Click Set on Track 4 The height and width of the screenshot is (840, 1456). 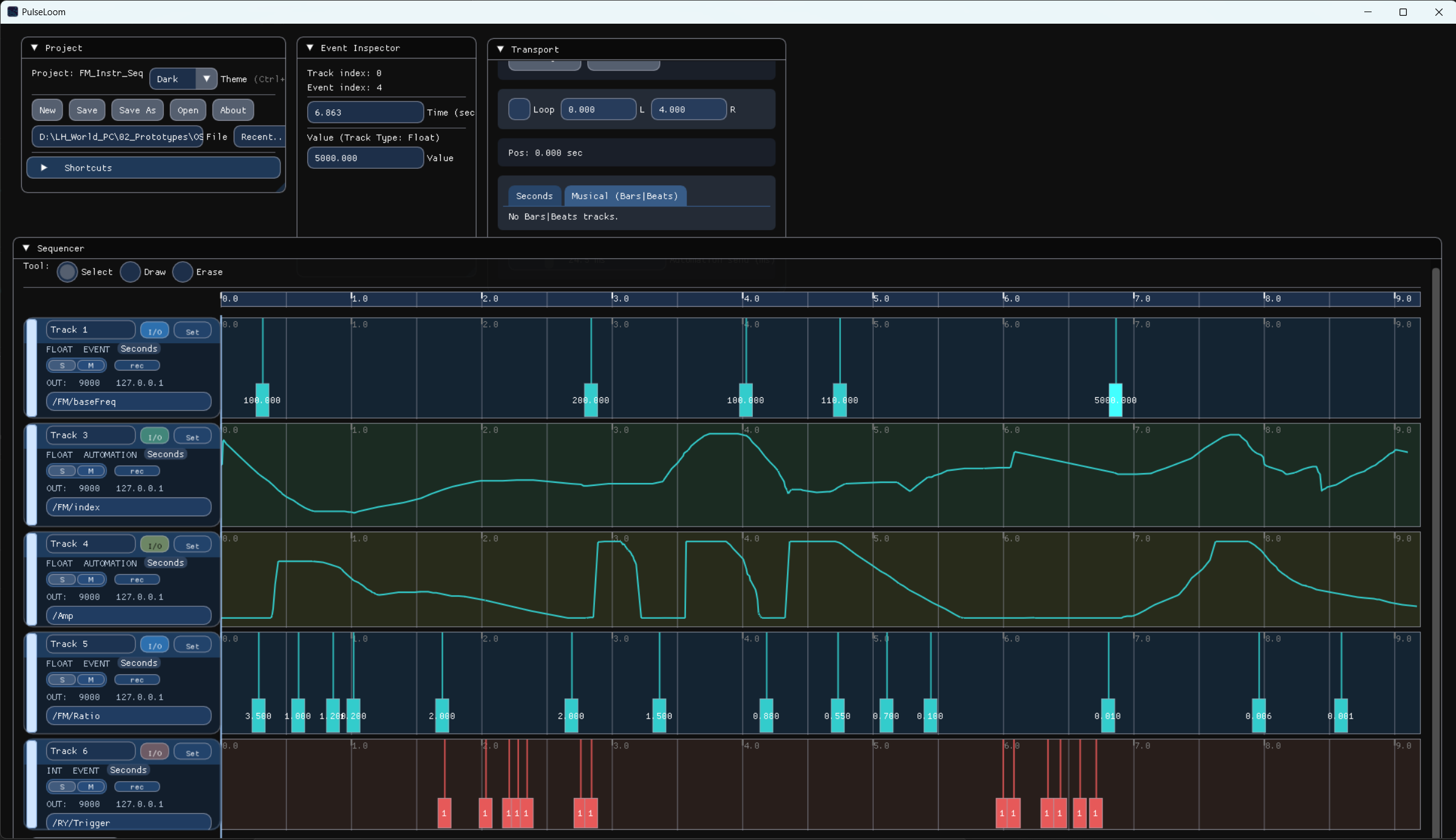pyautogui.click(x=192, y=545)
